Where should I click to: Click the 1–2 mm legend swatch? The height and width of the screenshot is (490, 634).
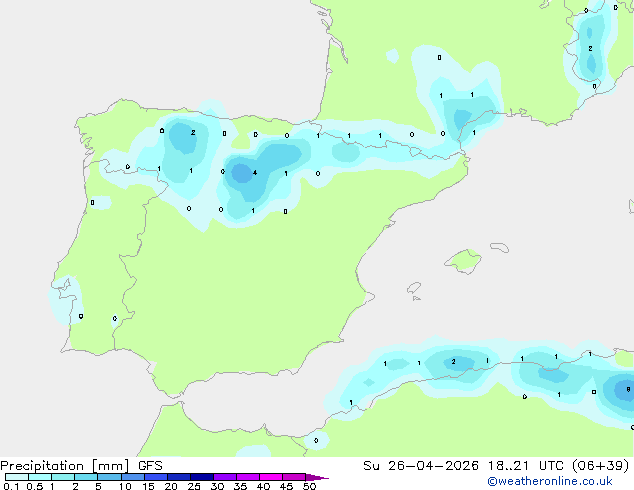point(63,477)
